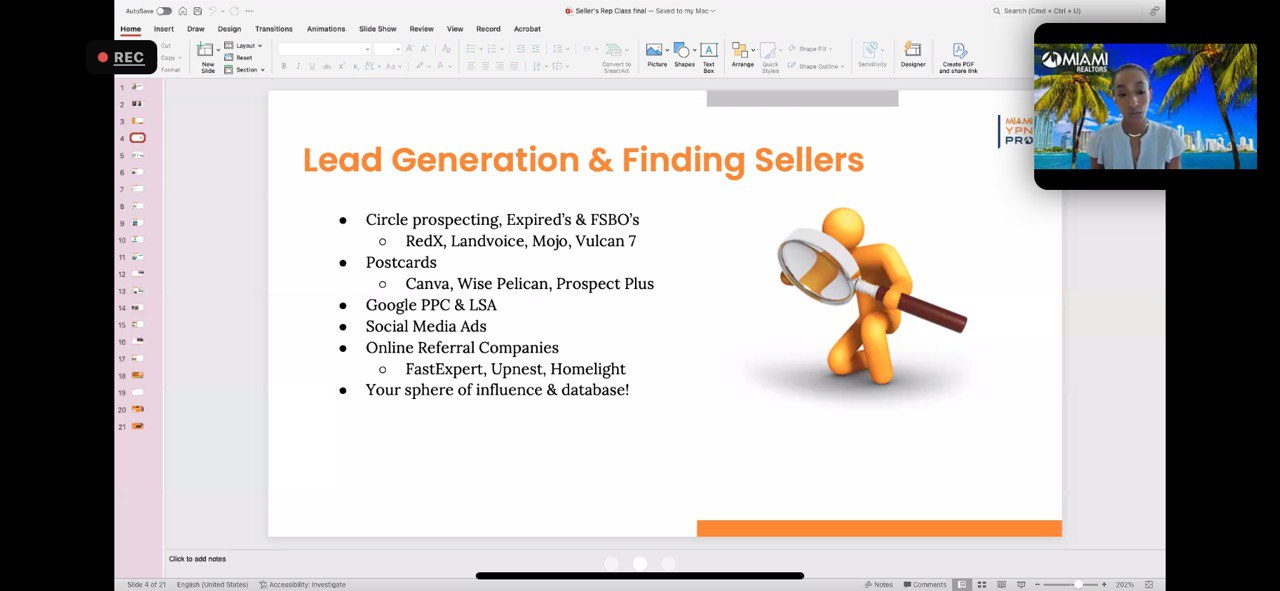Expand the Section dropdown
The height and width of the screenshot is (591, 1280).
[x=246, y=70]
